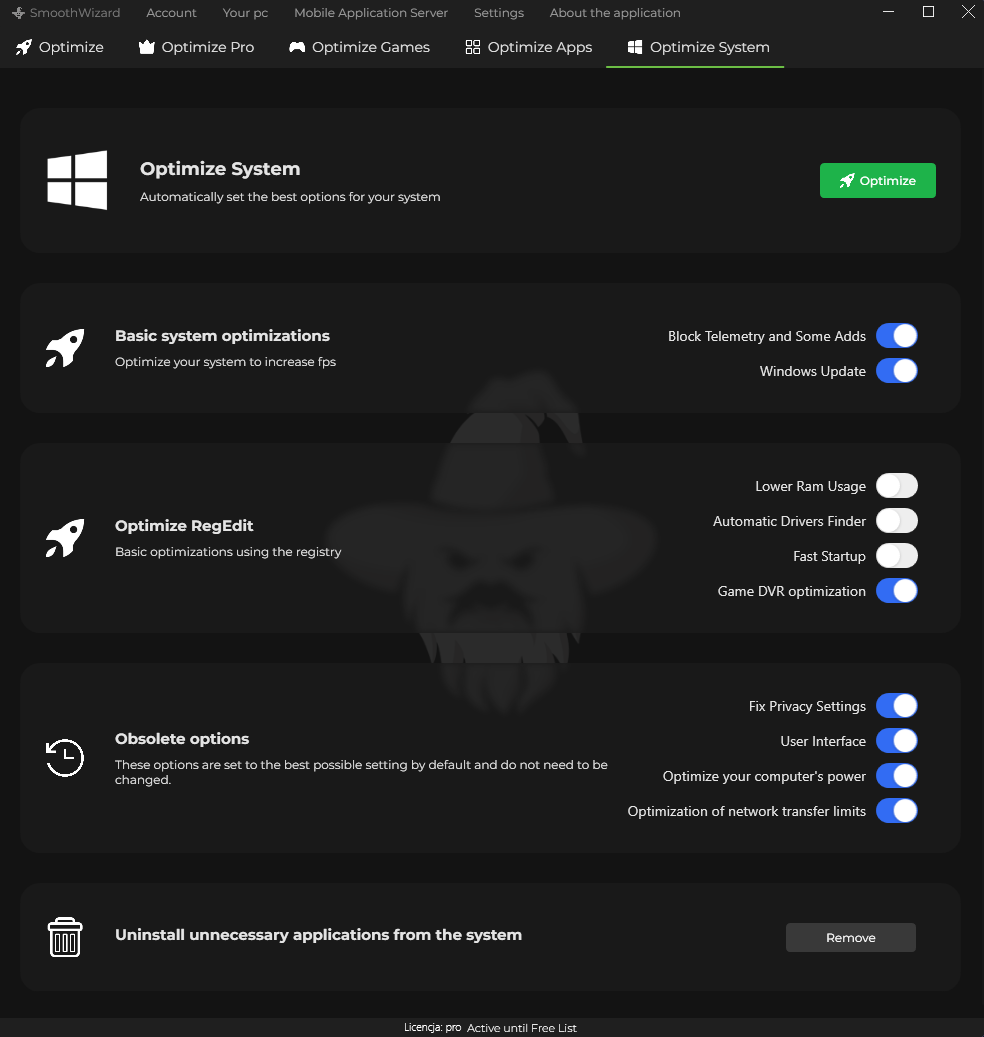Open Mobile Application Server menu

click(371, 13)
